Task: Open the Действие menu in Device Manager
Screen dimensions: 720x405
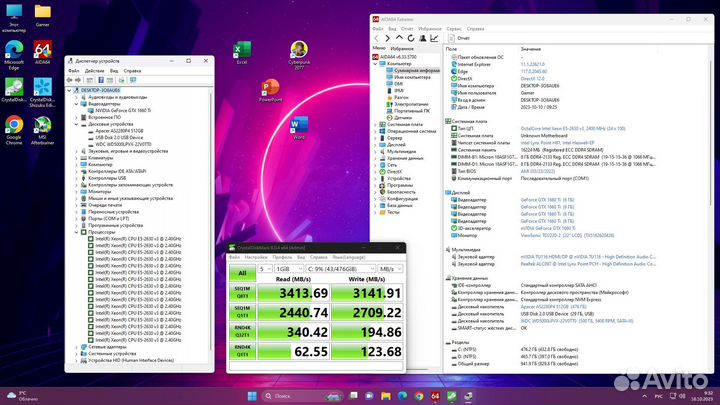Action: pos(95,71)
